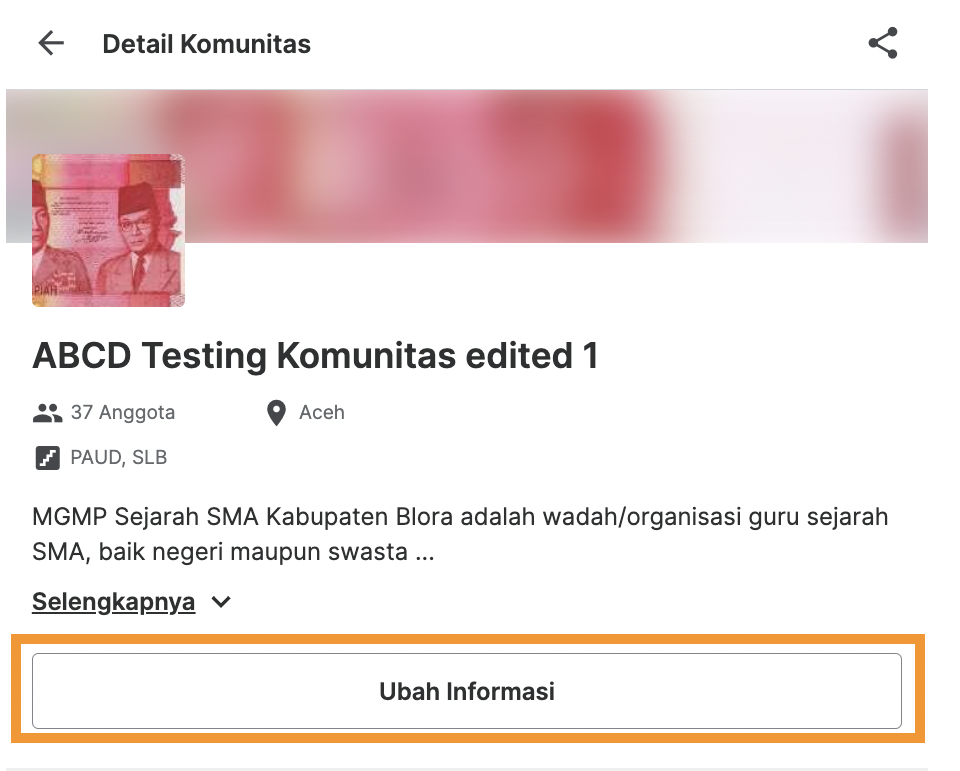This screenshot has width=960, height=771.
Task: Click the stairs education level icon
Action: pos(47,458)
